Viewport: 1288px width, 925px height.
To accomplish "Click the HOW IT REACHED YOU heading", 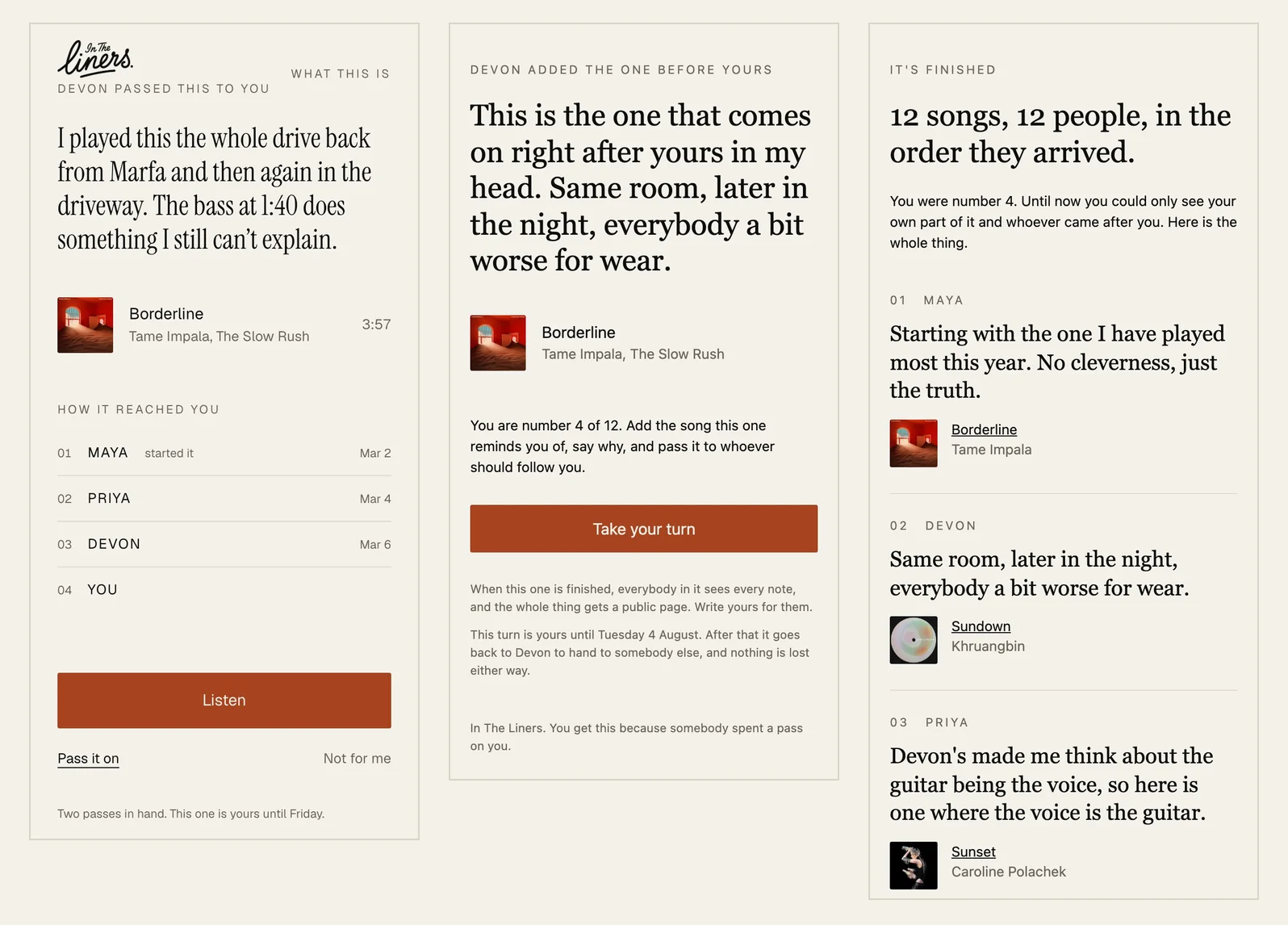I will [138, 409].
